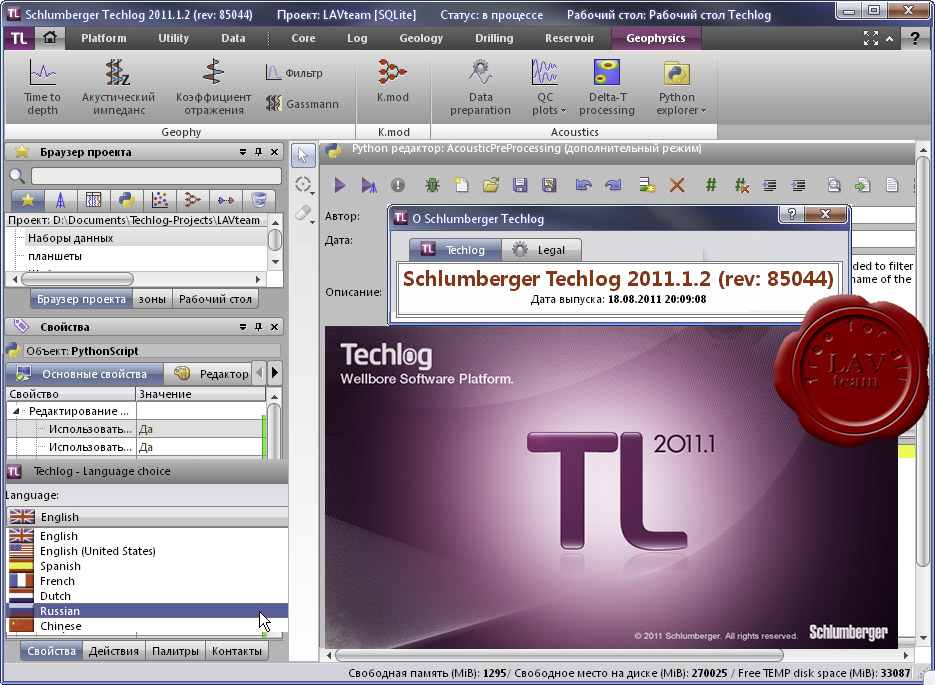Click the find magnifier document icon in editor toolbar
Image resolution: width=935 pixels, height=685 pixels.
click(x=834, y=185)
